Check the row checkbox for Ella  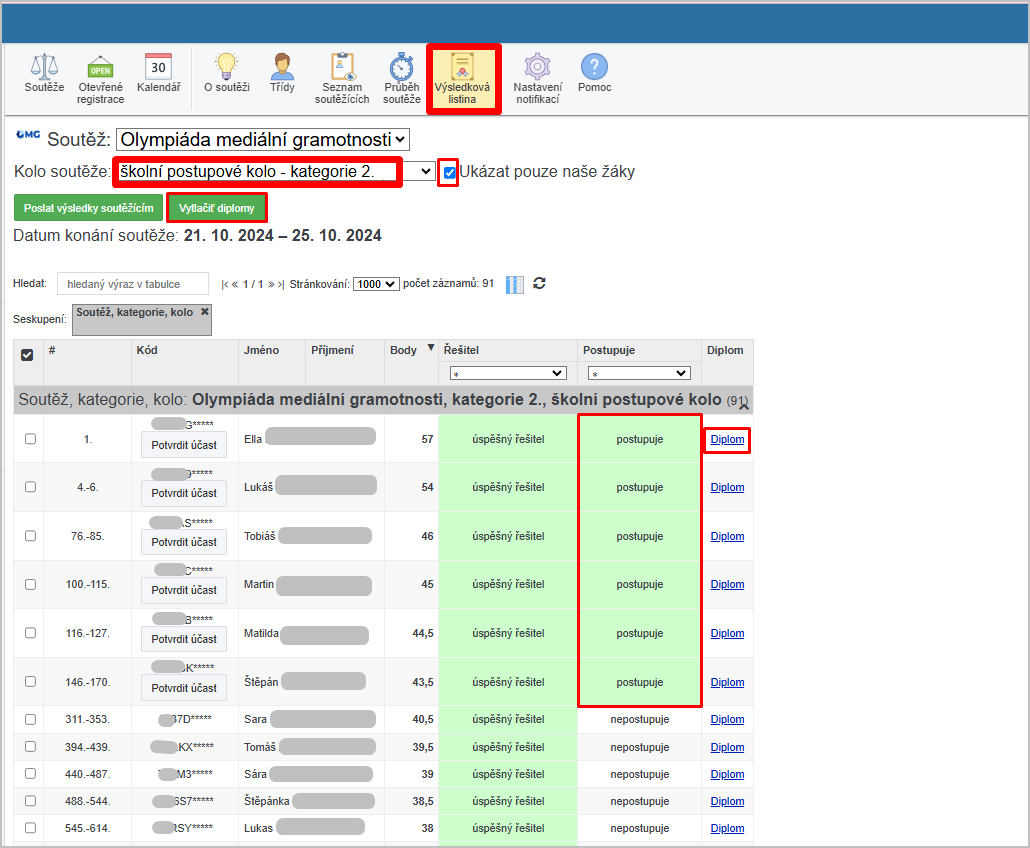point(30,439)
